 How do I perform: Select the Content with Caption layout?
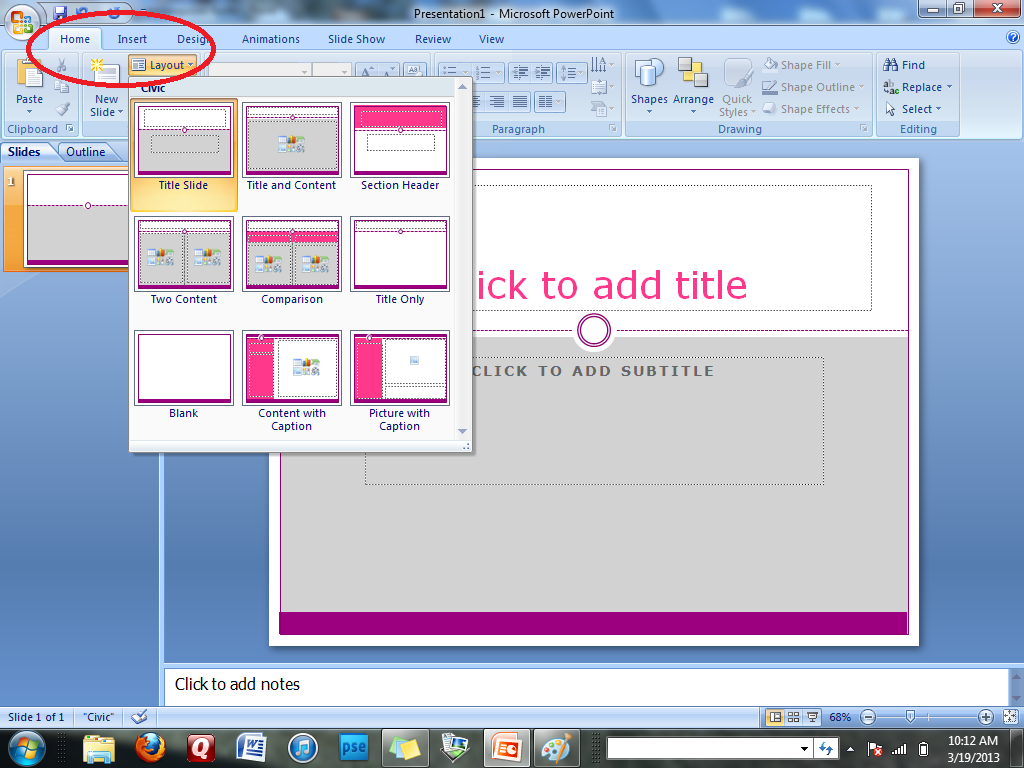[x=291, y=381]
